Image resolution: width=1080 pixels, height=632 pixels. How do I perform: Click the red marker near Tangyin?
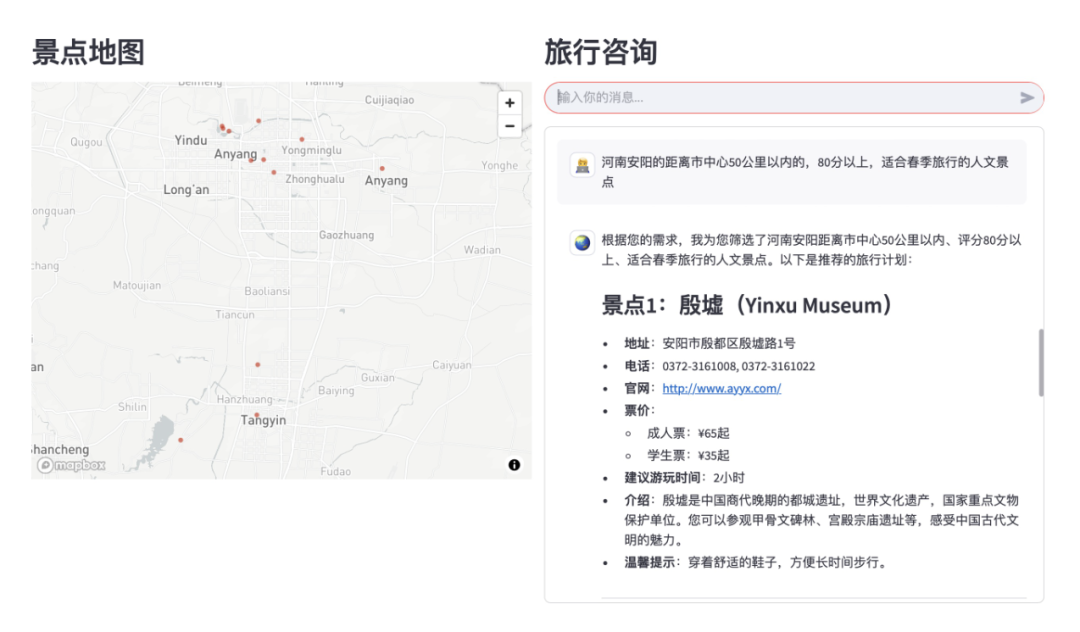[257, 414]
